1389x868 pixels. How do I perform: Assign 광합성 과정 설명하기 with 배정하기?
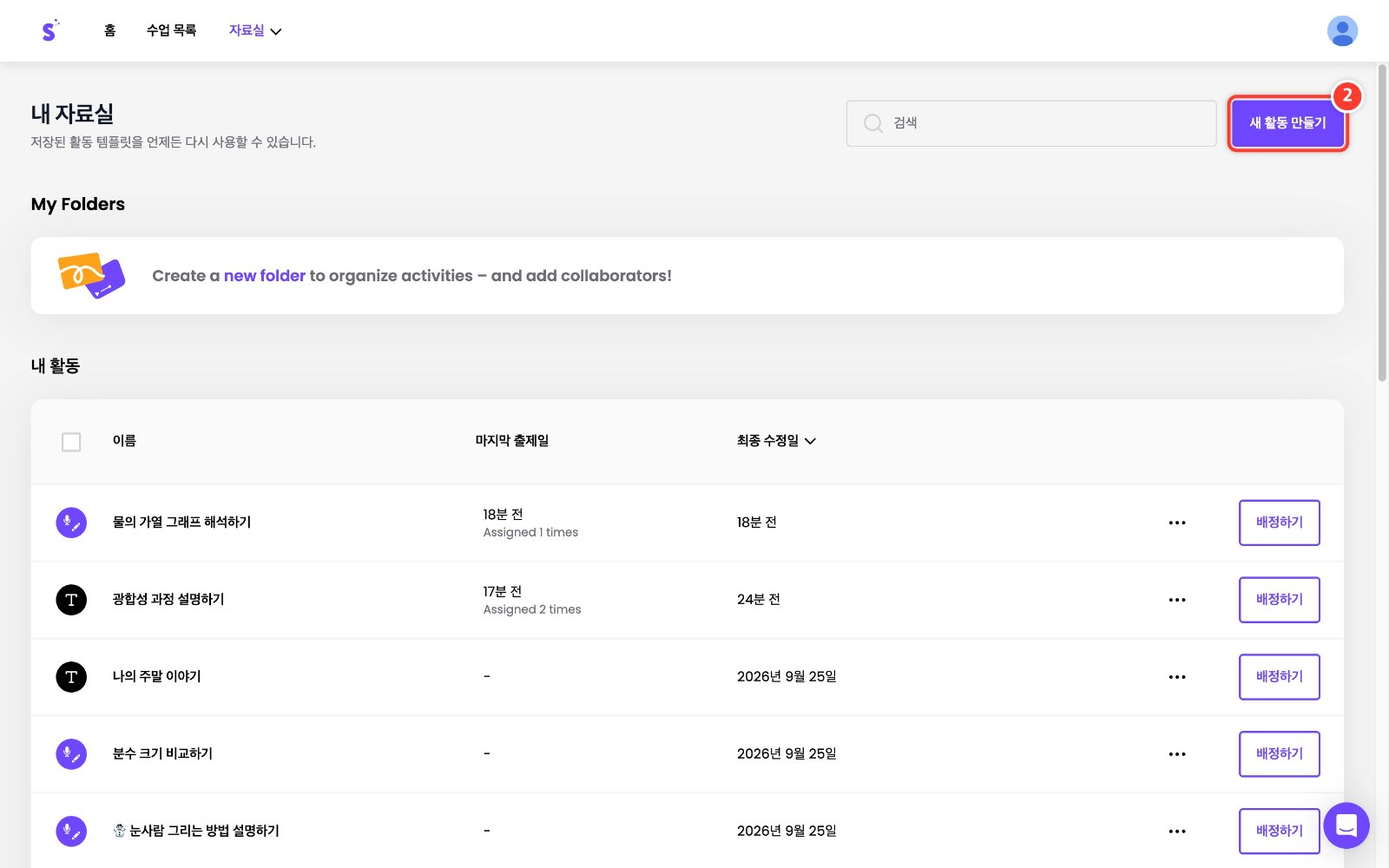pyautogui.click(x=1279, y=600)
